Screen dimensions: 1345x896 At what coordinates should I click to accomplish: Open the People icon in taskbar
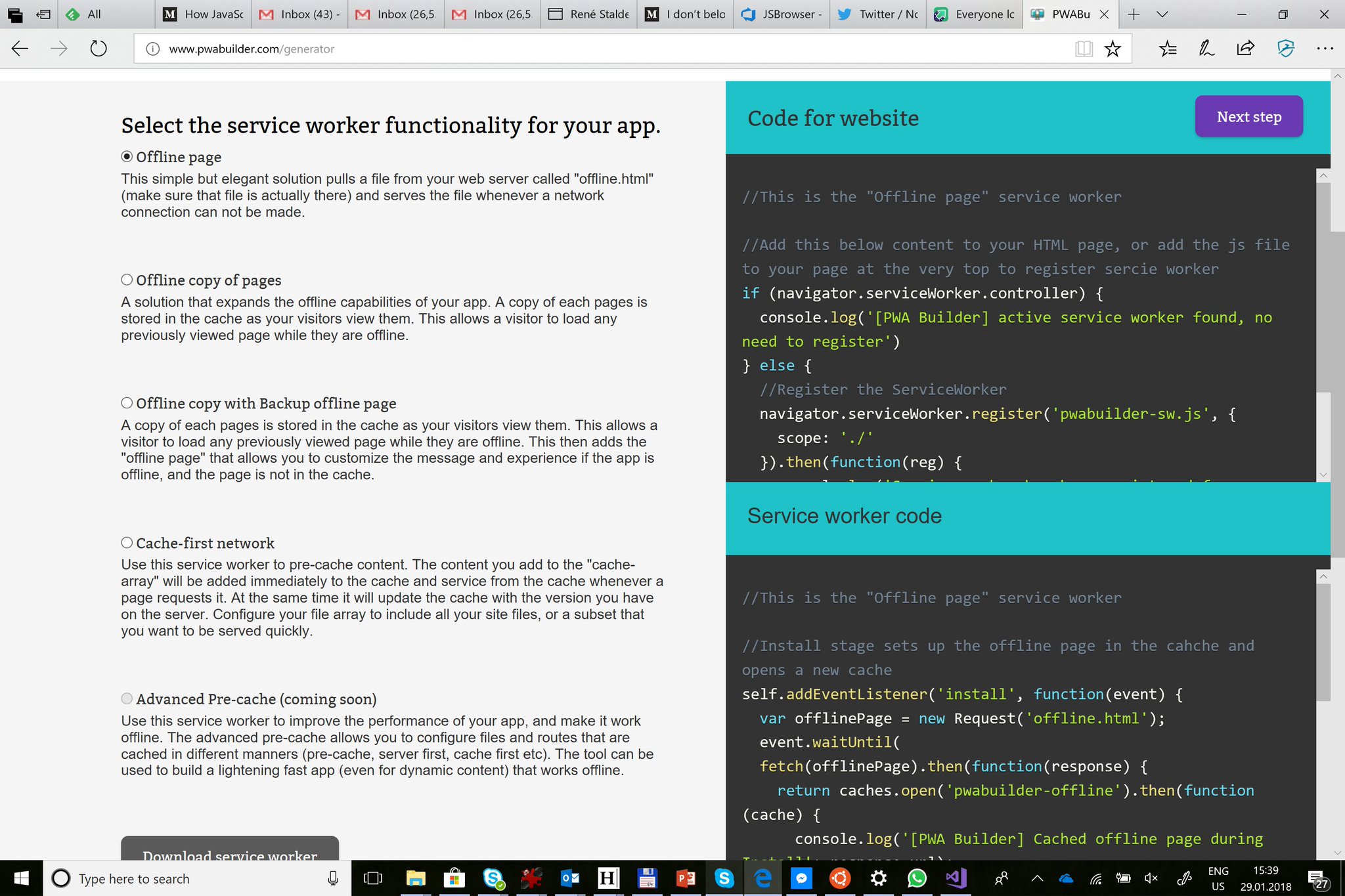[x=1001, y=878]
